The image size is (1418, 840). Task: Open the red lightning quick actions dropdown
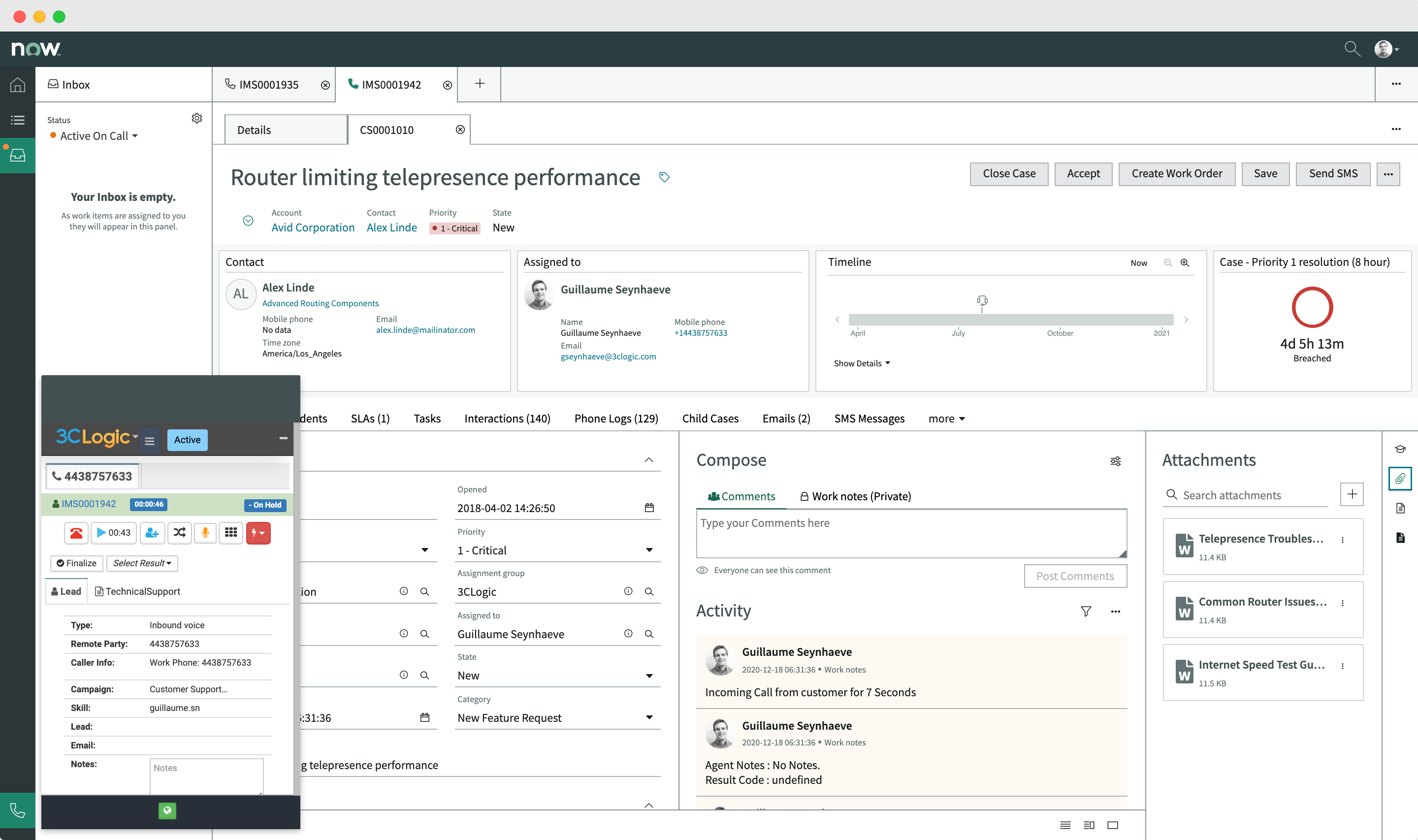pos(258,533)
